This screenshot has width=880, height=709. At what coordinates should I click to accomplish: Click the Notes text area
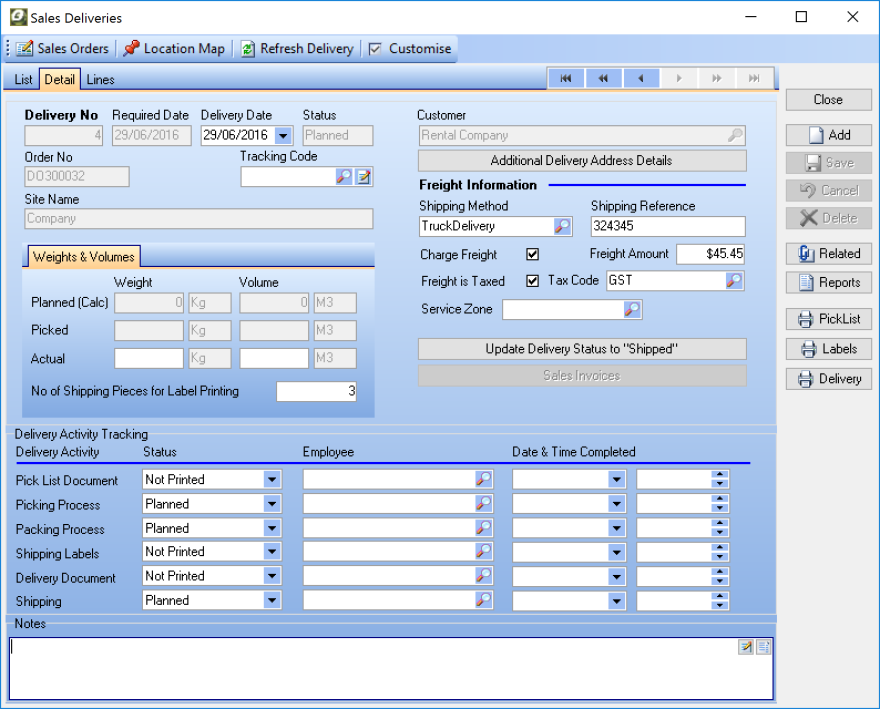tap(391, 669)
